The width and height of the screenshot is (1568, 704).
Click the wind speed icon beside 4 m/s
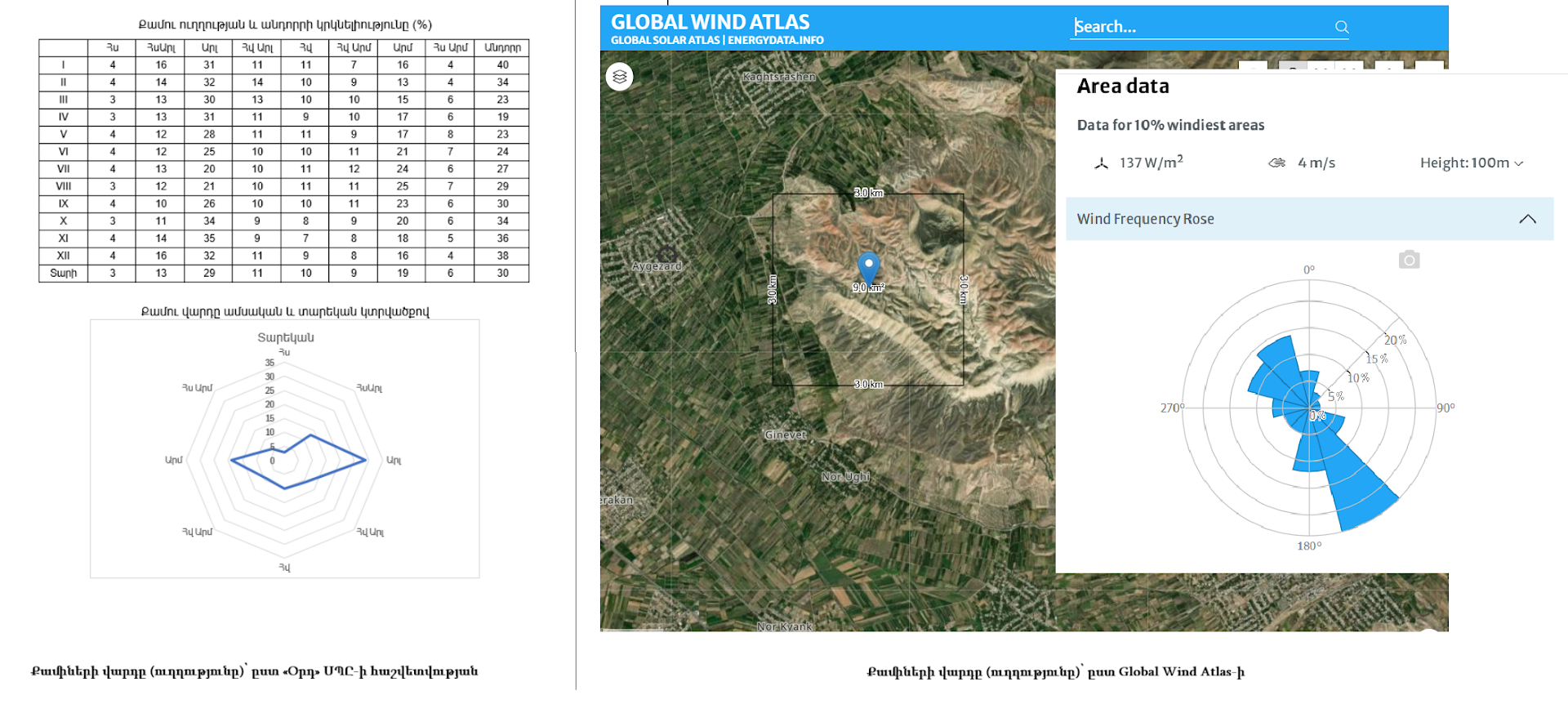[1276, 163]
